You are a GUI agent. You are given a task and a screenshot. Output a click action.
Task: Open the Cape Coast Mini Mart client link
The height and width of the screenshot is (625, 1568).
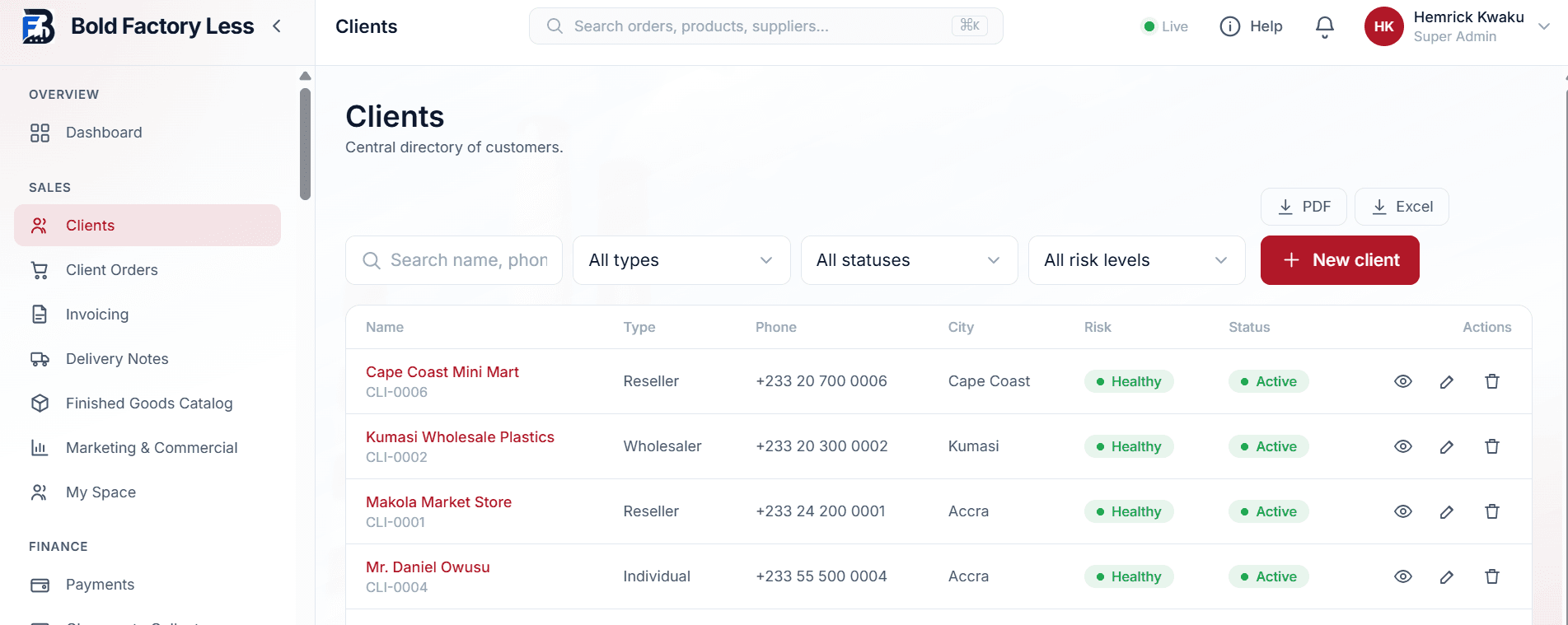tap(442, 372)
